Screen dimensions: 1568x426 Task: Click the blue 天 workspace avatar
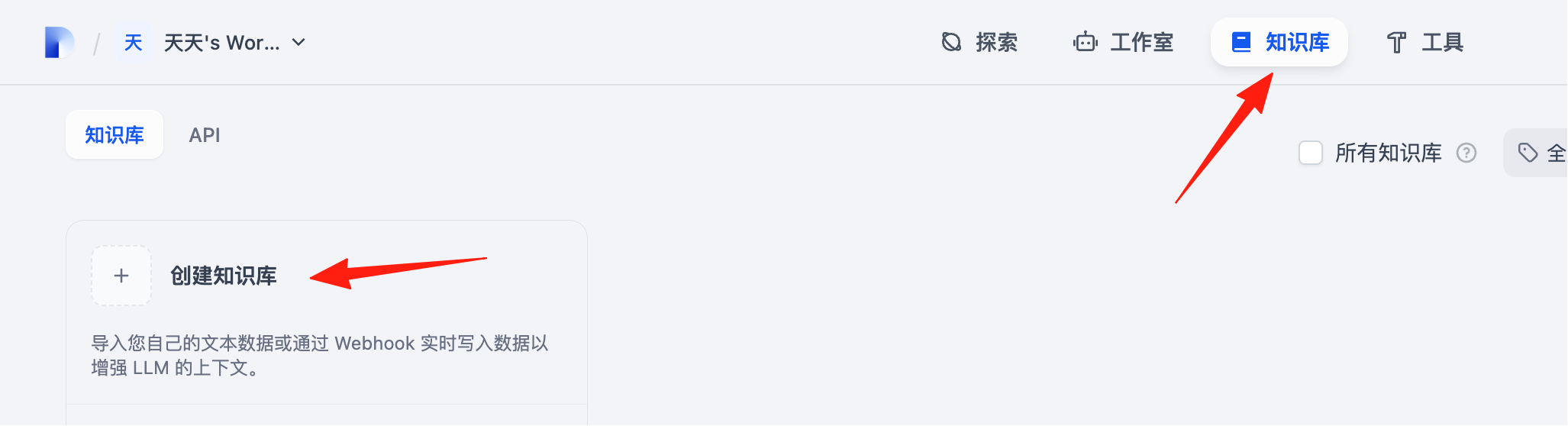pyautogui.click(x=134, y=43)
